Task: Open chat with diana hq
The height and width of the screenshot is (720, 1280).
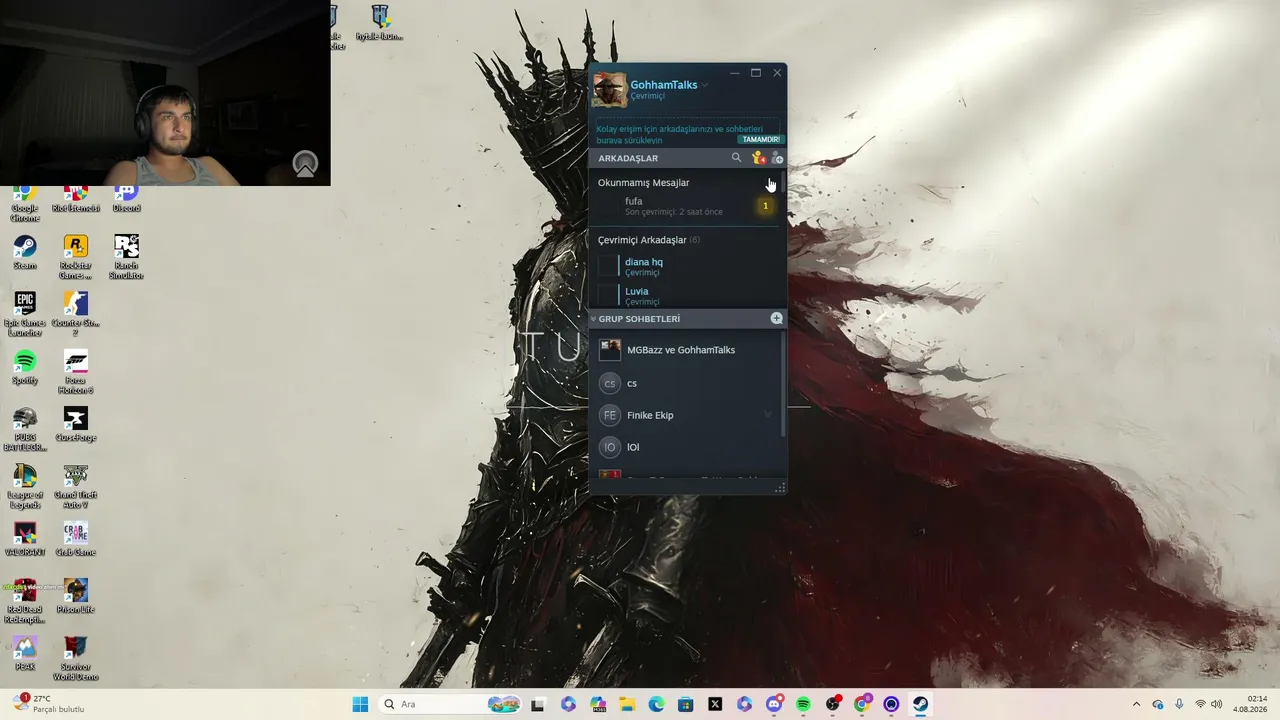Action: click(685, 266)
